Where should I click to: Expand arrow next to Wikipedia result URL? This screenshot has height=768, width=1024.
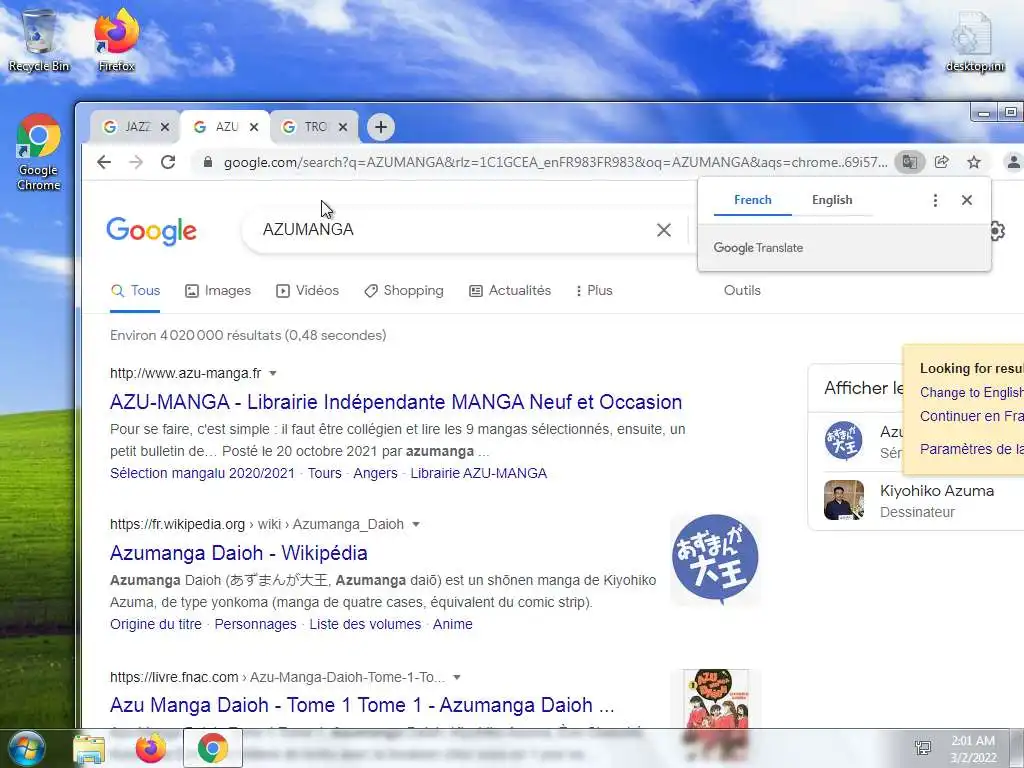pos(416,524)
